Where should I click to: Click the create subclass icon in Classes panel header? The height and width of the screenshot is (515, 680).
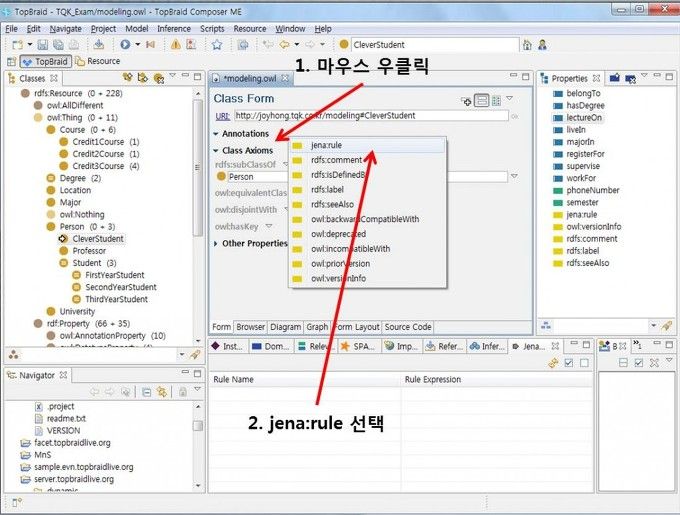128,78
